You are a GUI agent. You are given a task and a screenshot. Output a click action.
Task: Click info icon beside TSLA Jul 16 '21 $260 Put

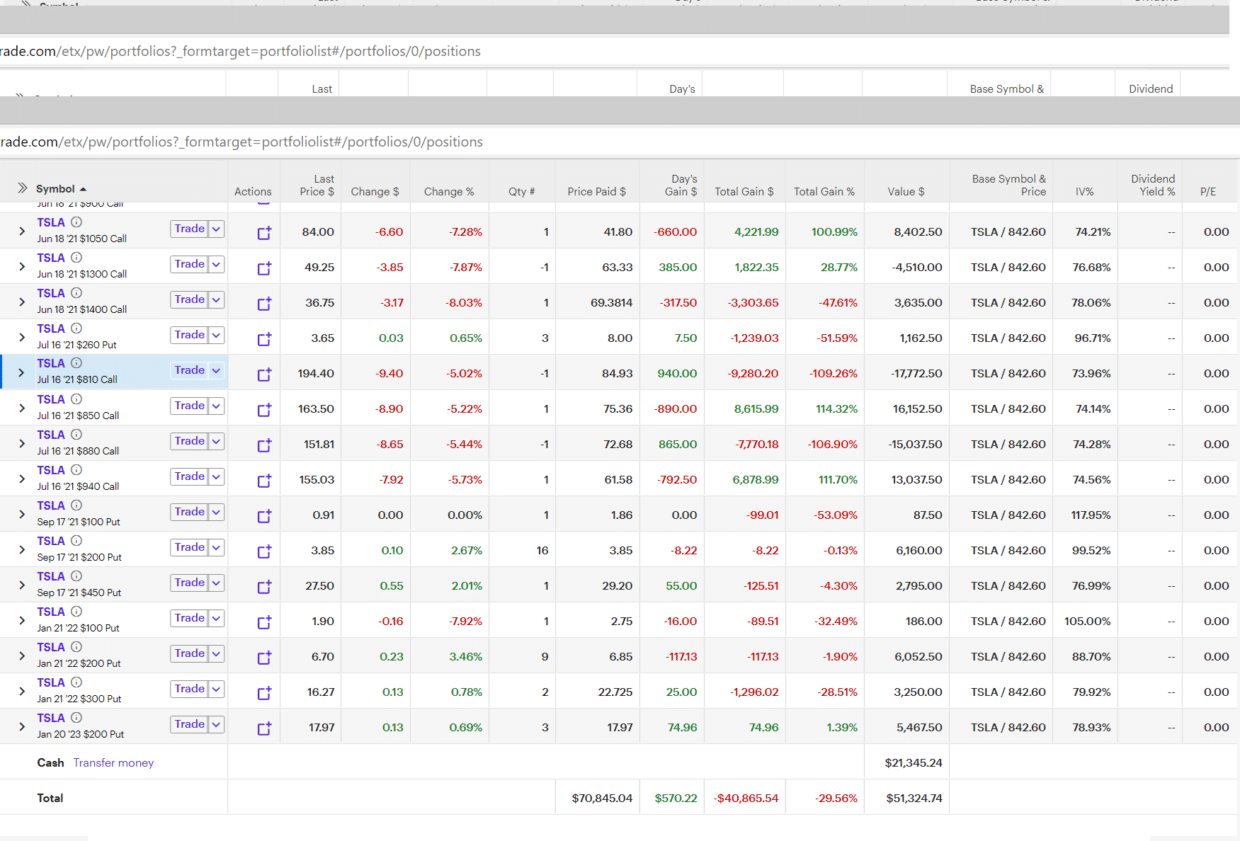(x=76, y=328)
